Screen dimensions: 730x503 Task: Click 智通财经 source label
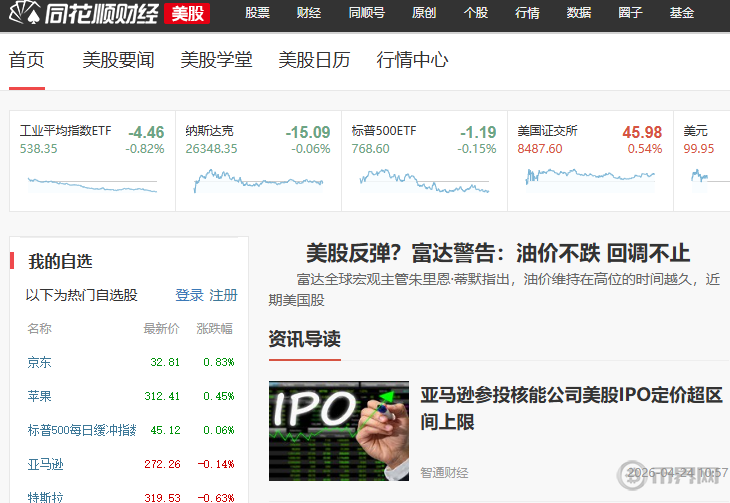(x=444, y=473)
